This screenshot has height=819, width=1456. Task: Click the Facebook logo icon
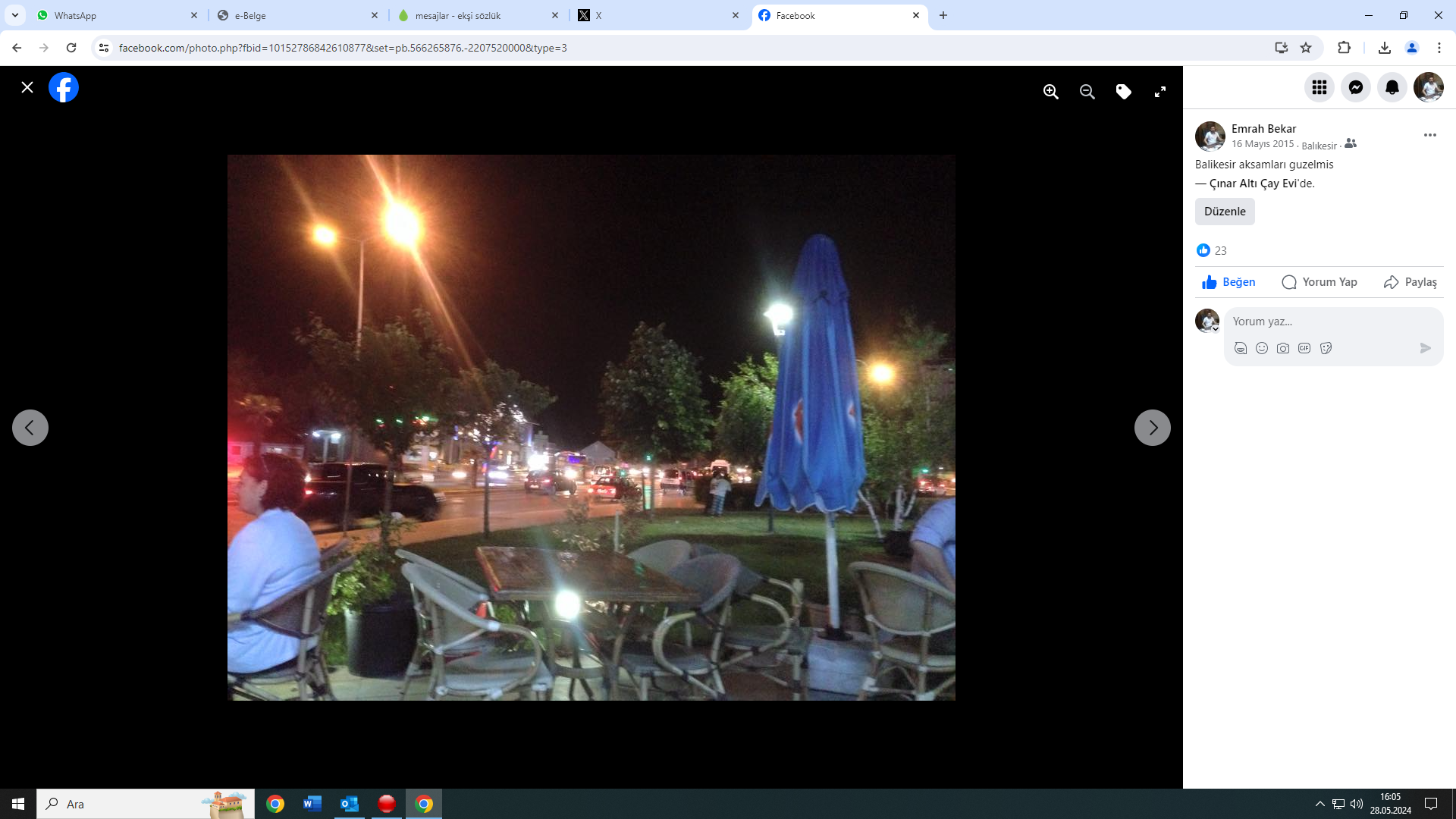(x=64, y=87)
